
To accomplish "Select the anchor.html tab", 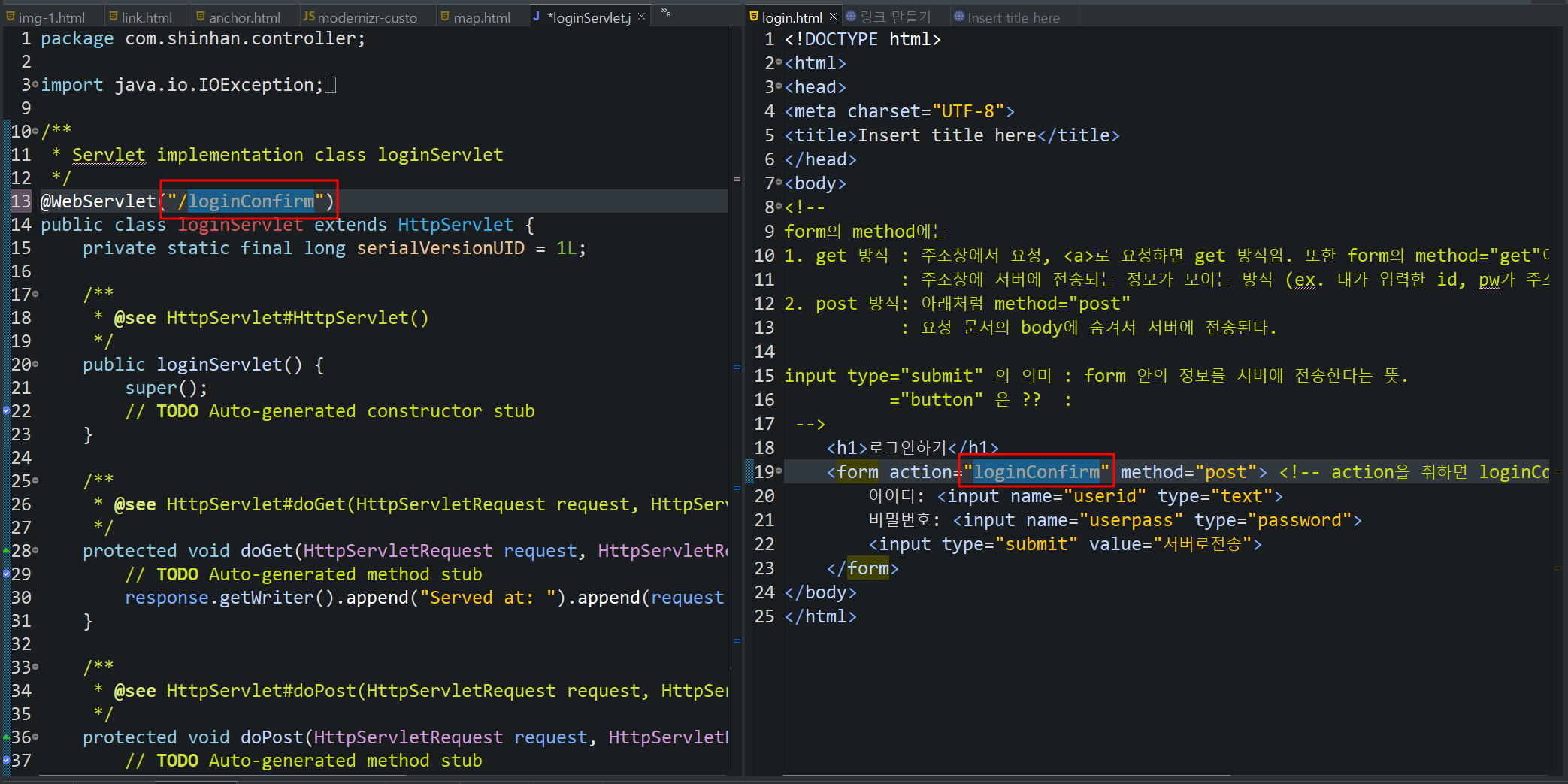I will click(238, 17).
